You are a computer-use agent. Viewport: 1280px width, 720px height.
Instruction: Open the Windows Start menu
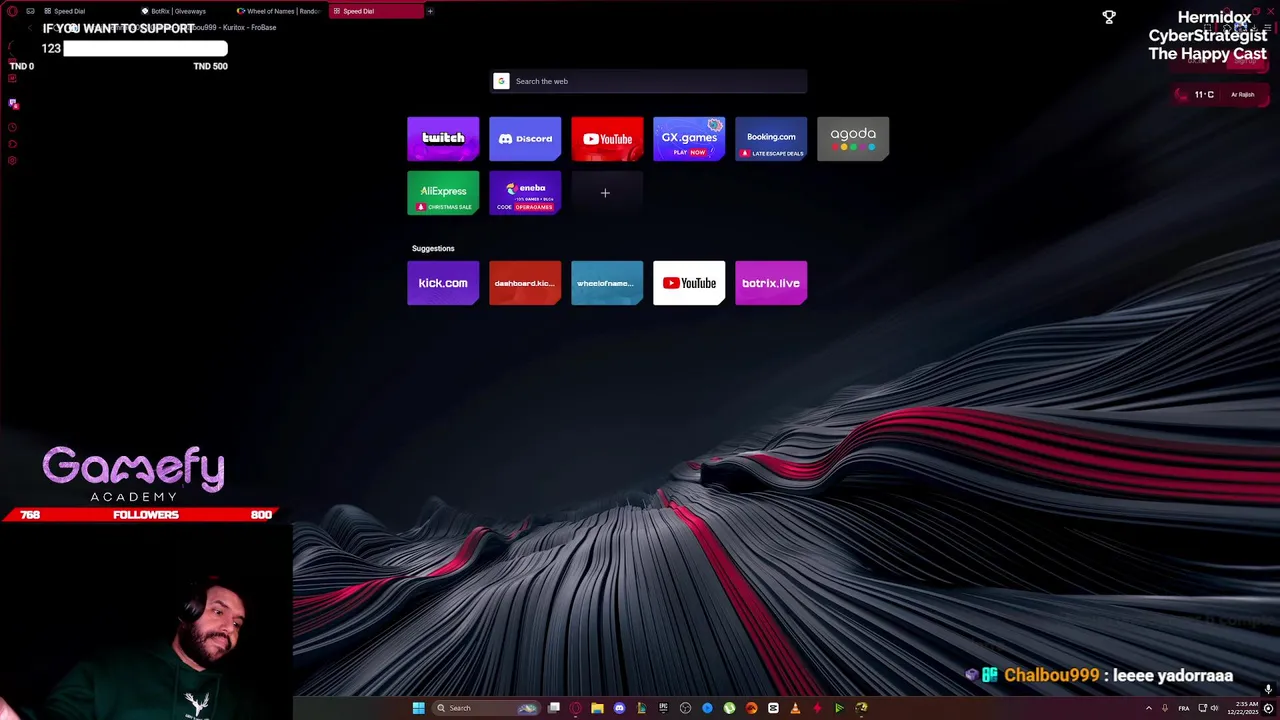click(x=419, y=708)
